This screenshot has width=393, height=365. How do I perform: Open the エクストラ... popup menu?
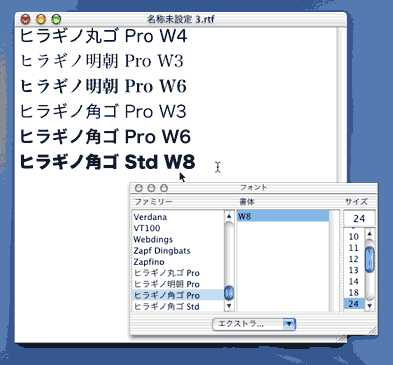(254, 324)
